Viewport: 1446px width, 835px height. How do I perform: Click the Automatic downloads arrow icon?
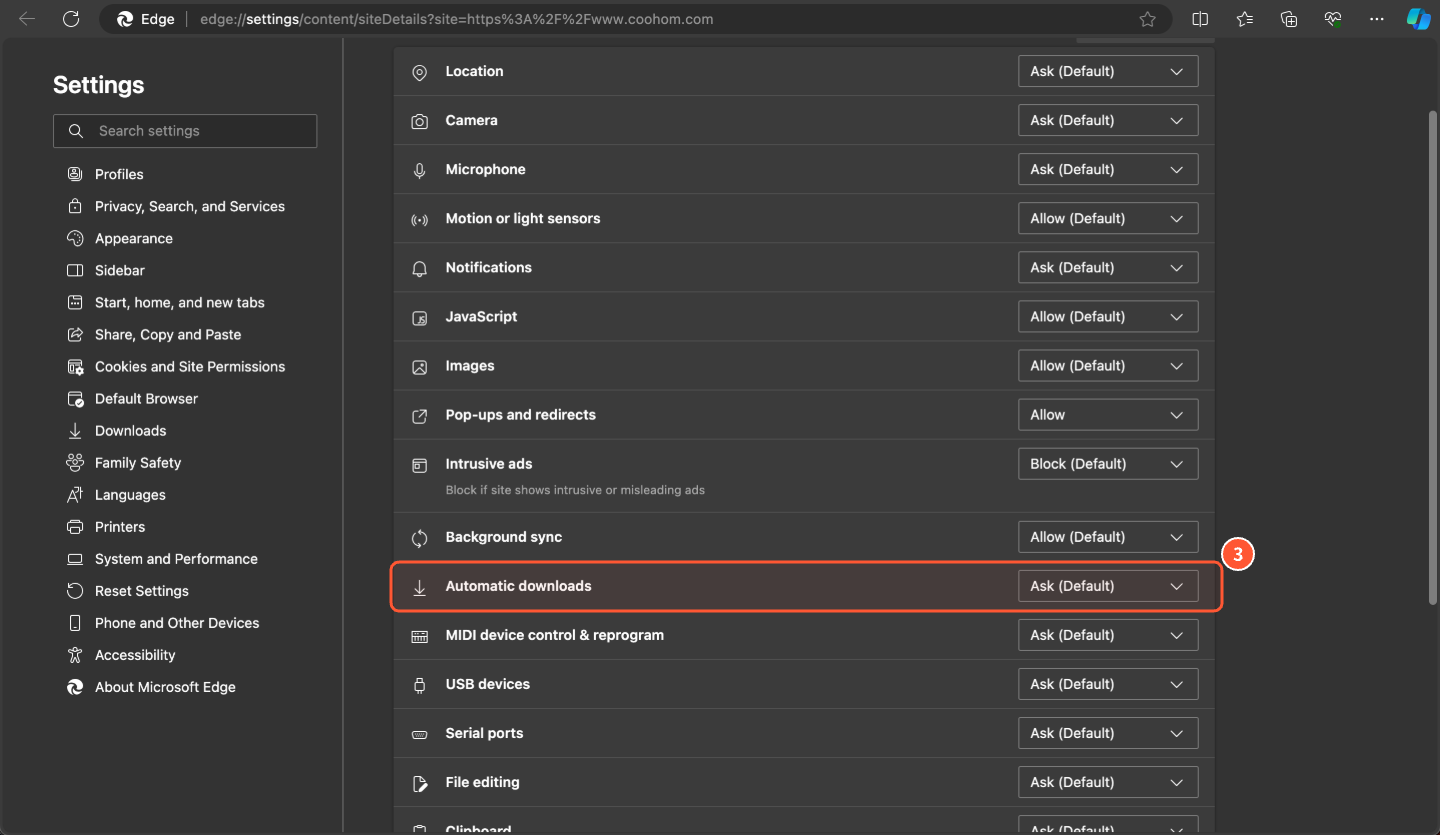[x=420, y=587]
